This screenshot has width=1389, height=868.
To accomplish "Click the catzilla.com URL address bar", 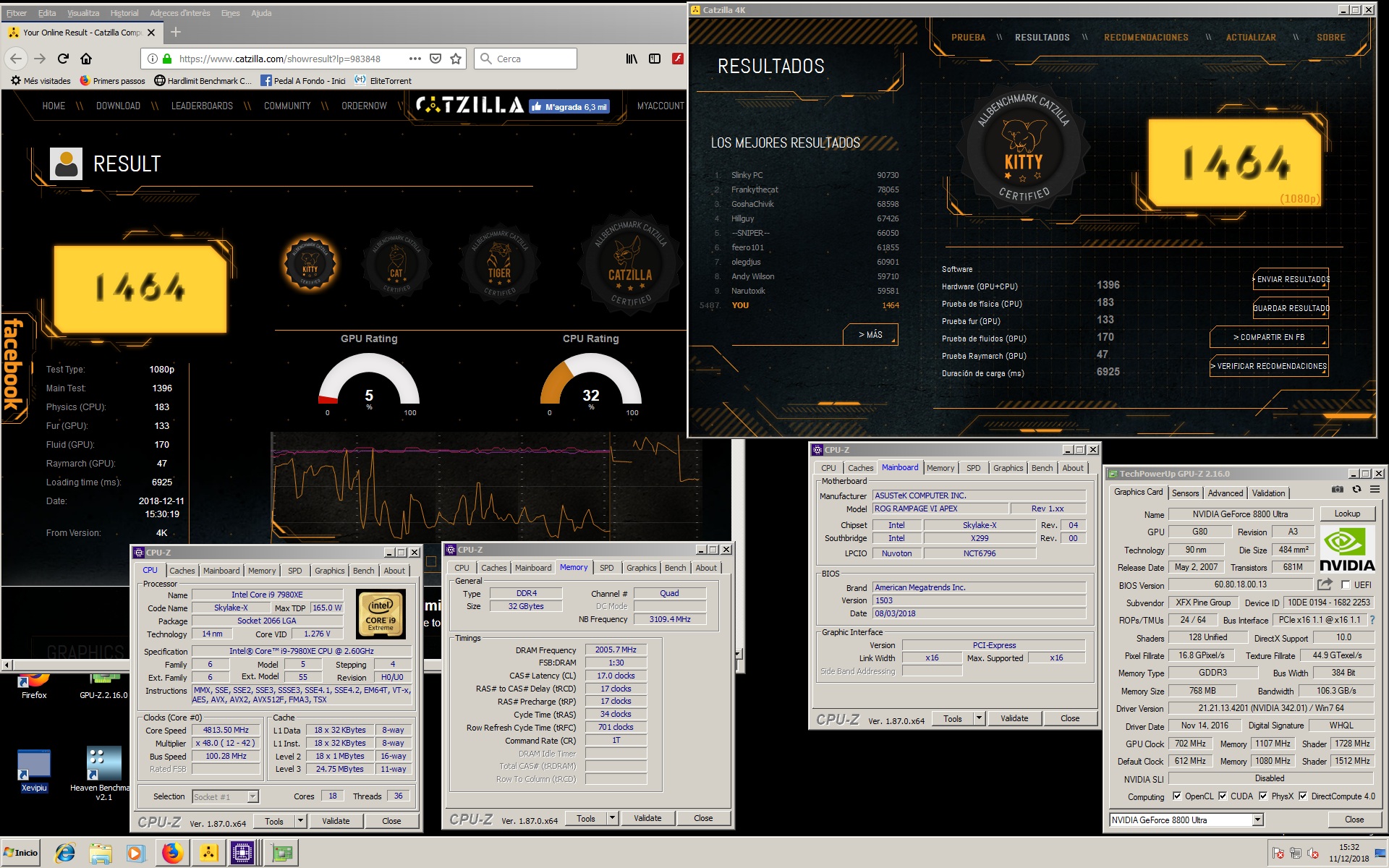I will pos(281,59).
